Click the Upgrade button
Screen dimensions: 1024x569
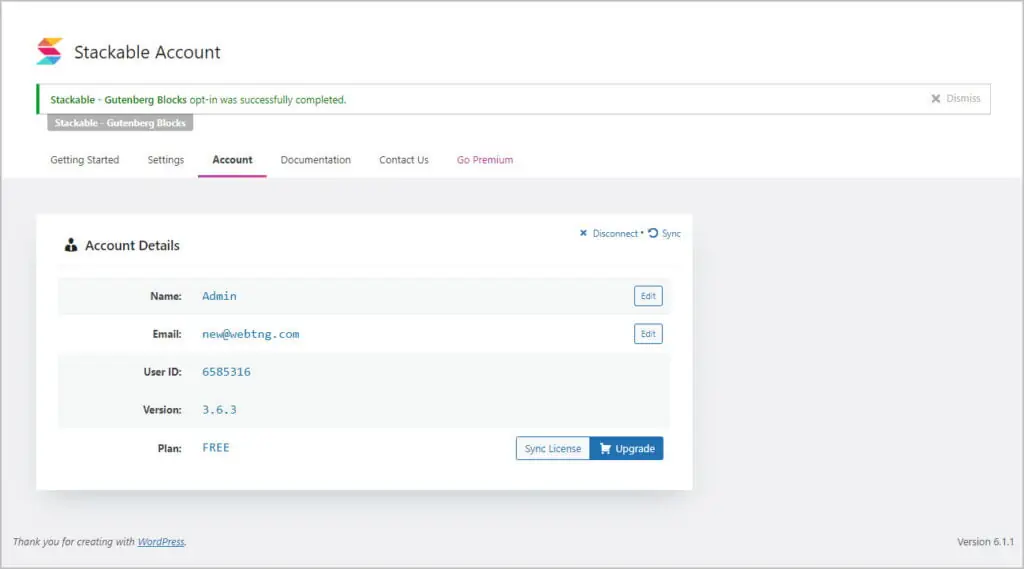click(x=626, y=448)
